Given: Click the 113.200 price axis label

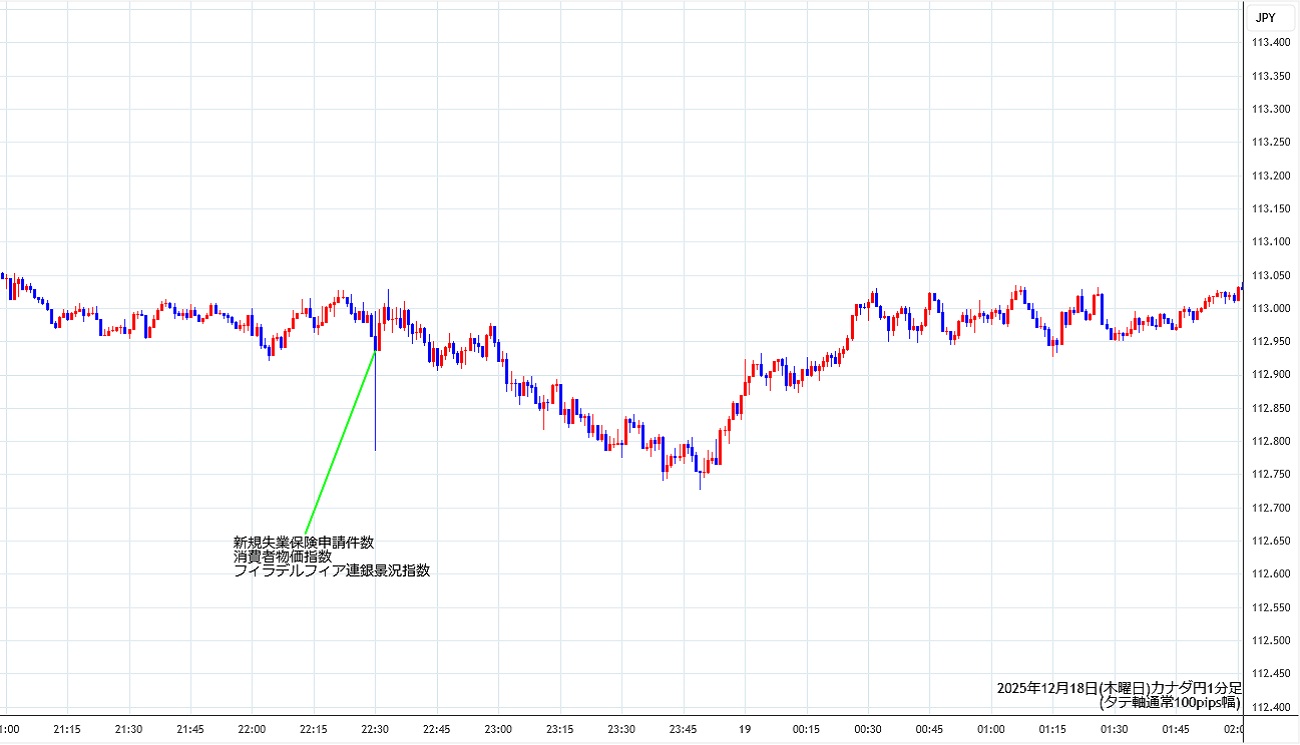Looking at the screenshot, I should click(x=1271, y=175).
